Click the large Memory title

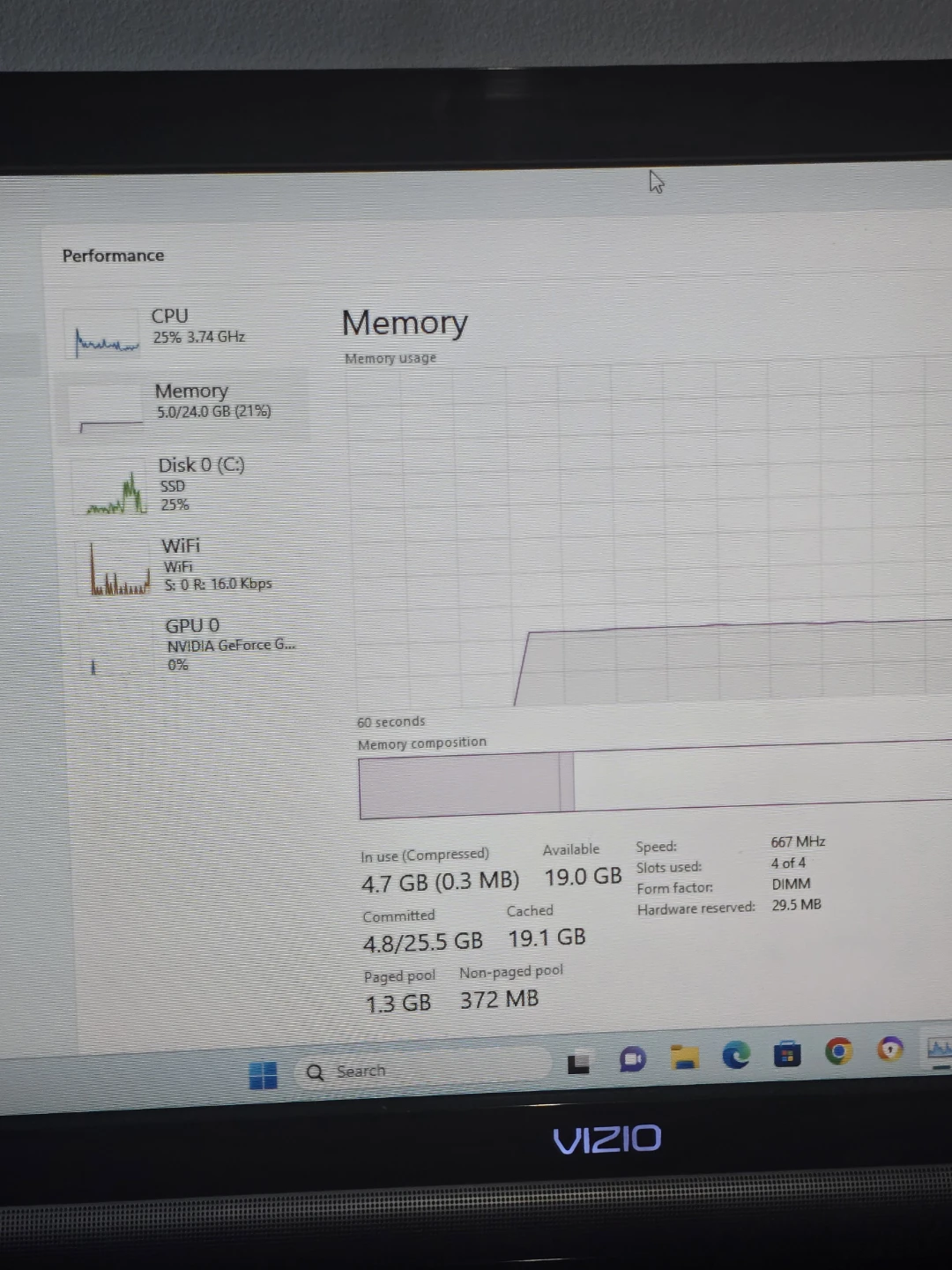[x=405, y=324]
